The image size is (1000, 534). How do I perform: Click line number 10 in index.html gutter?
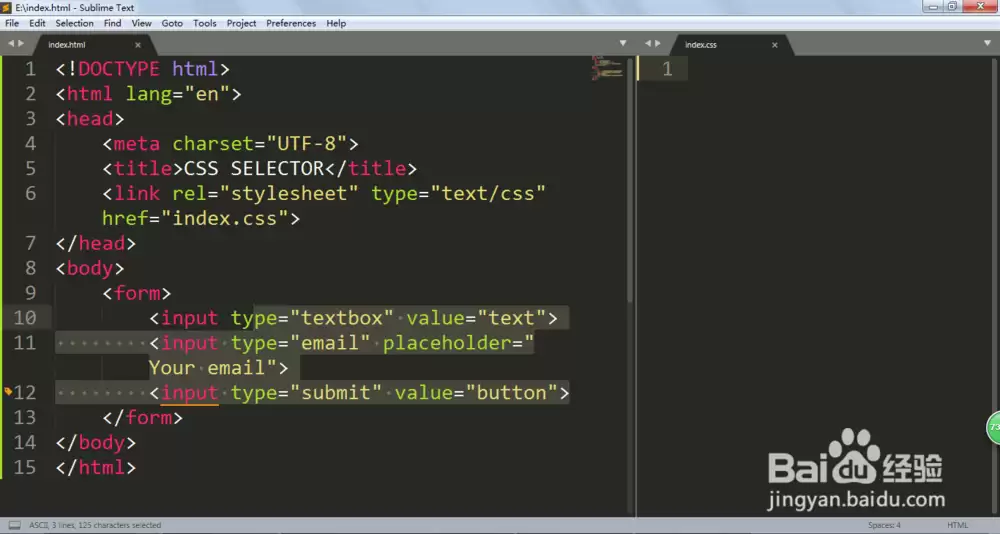click(x=25, y=318)
